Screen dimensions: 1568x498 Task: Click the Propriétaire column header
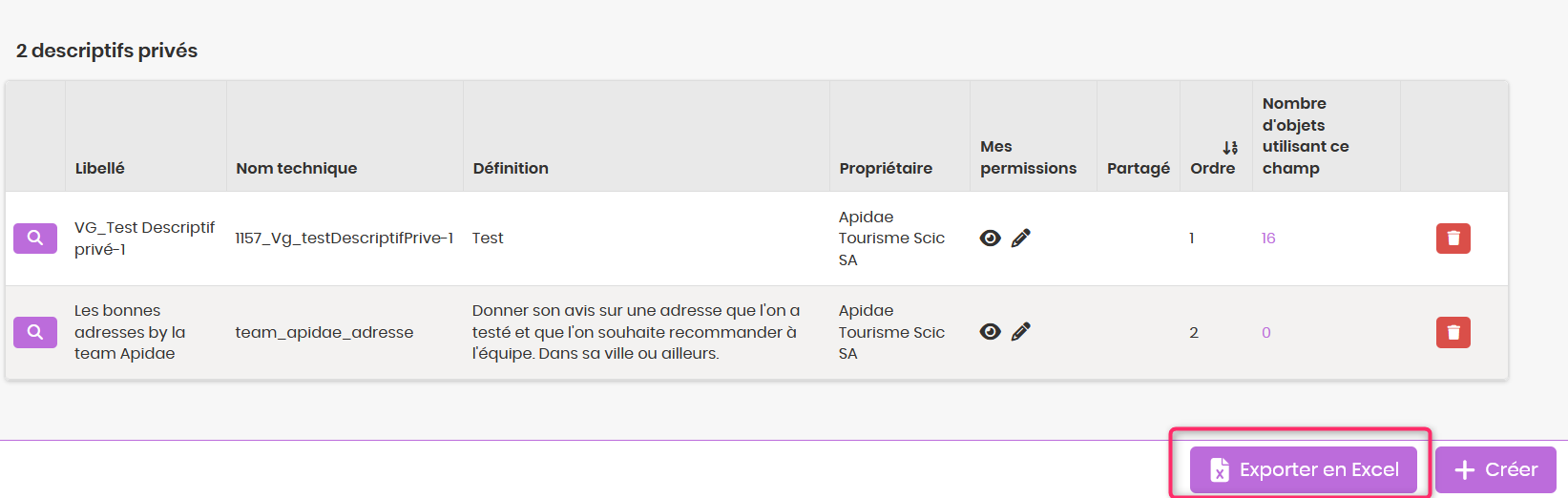[x=886, y=168]
